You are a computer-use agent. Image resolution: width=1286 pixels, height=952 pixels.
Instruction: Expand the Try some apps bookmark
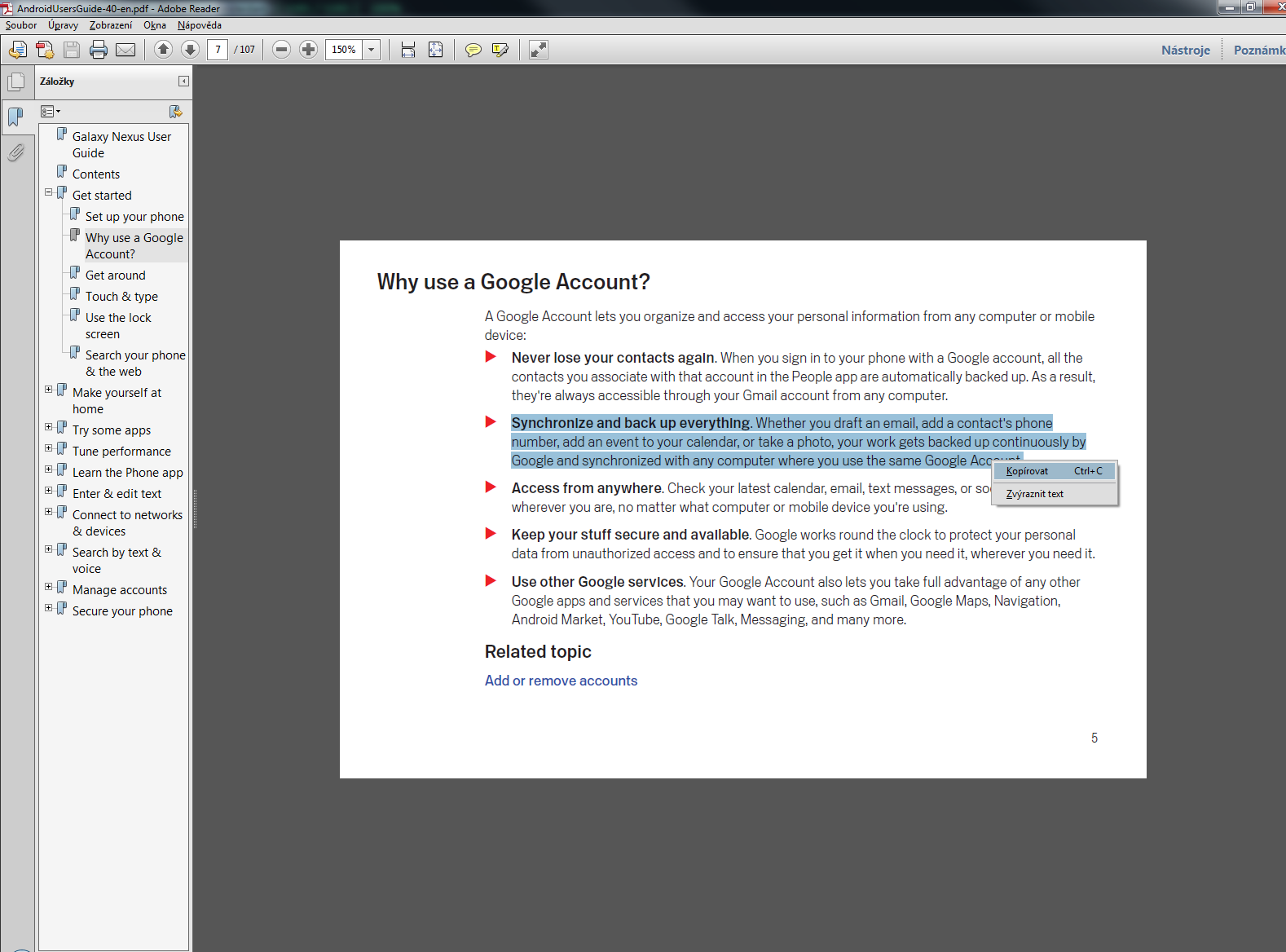(x=48, y=427)
